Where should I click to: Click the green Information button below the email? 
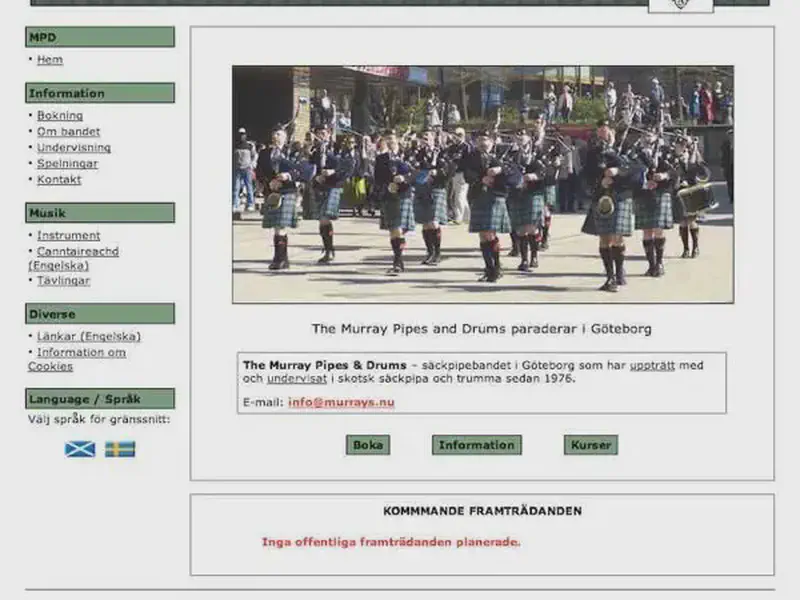point(477,445)
